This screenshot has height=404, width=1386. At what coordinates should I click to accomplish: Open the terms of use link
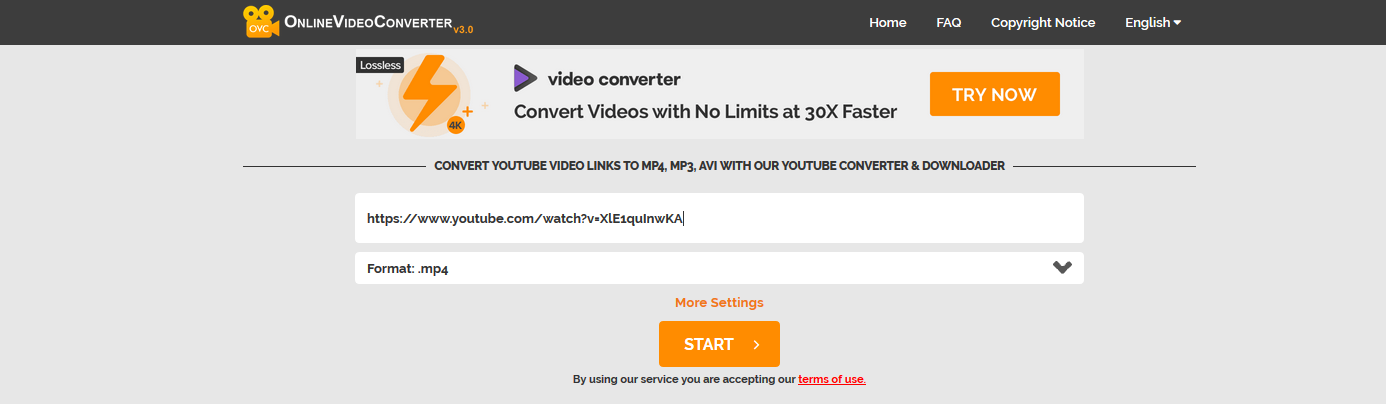click(832, 380)
